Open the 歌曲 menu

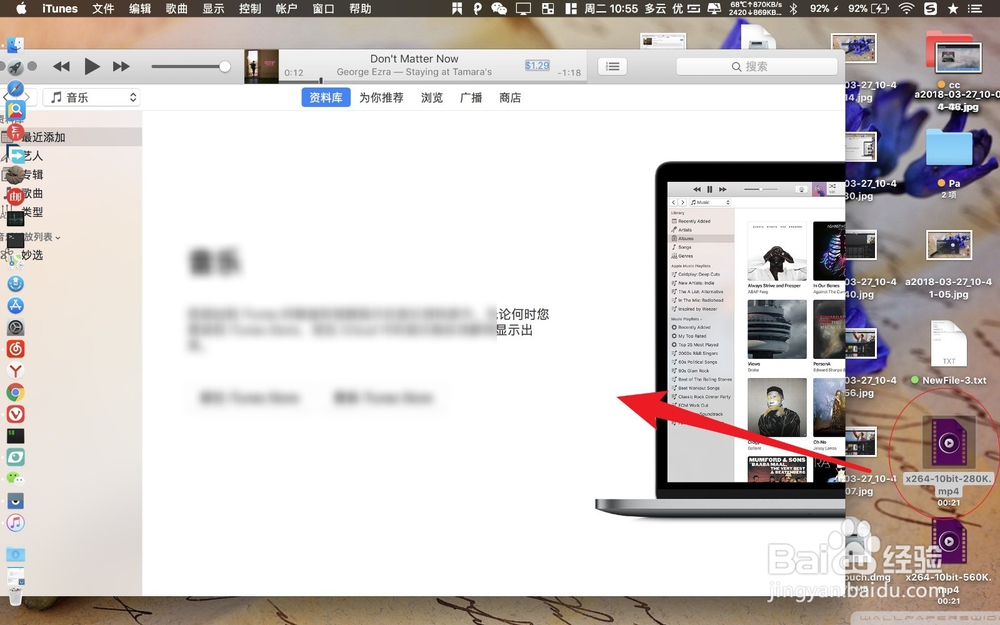coord(177,8)
